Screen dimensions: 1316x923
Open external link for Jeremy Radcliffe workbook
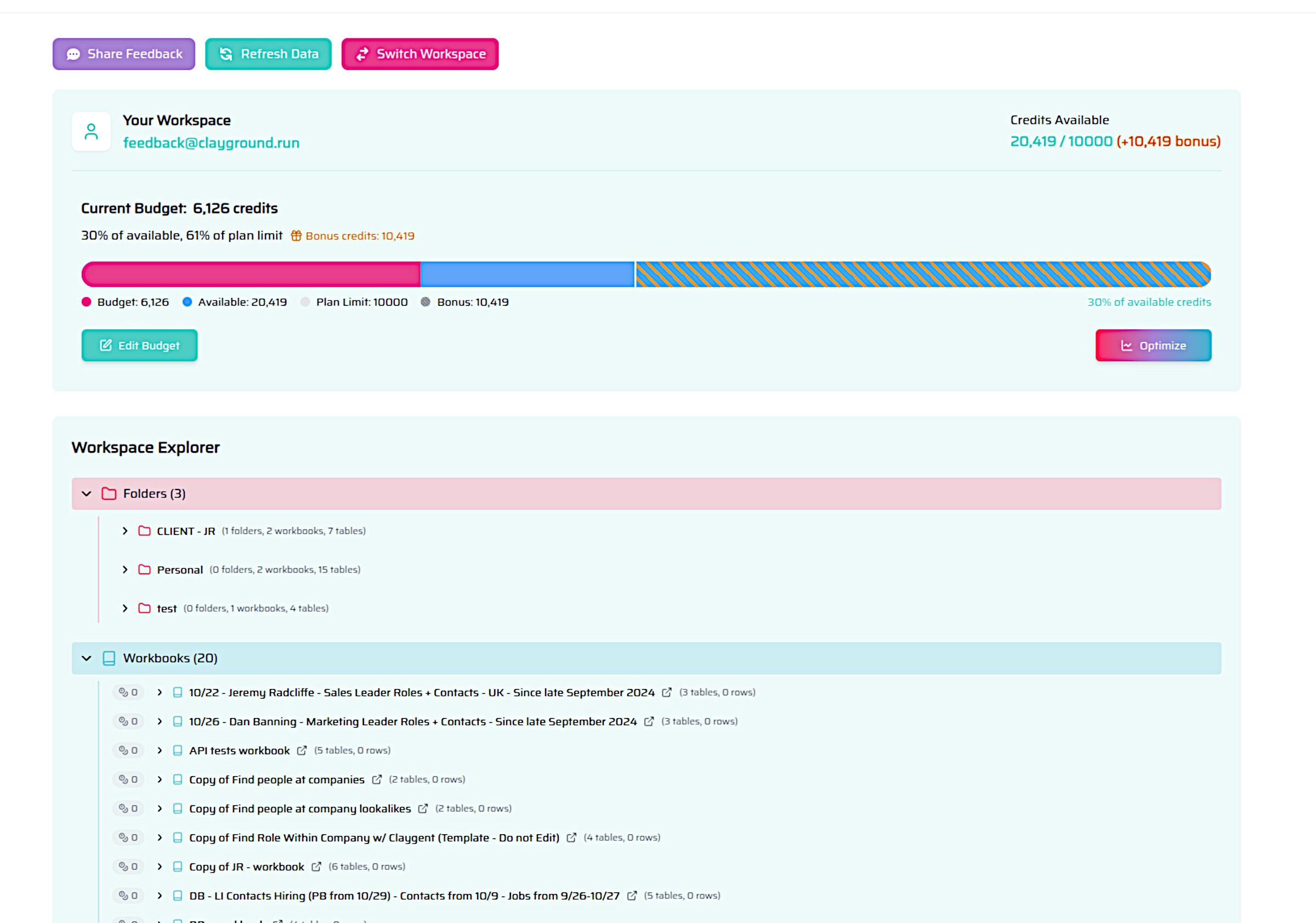pos(667,693)
